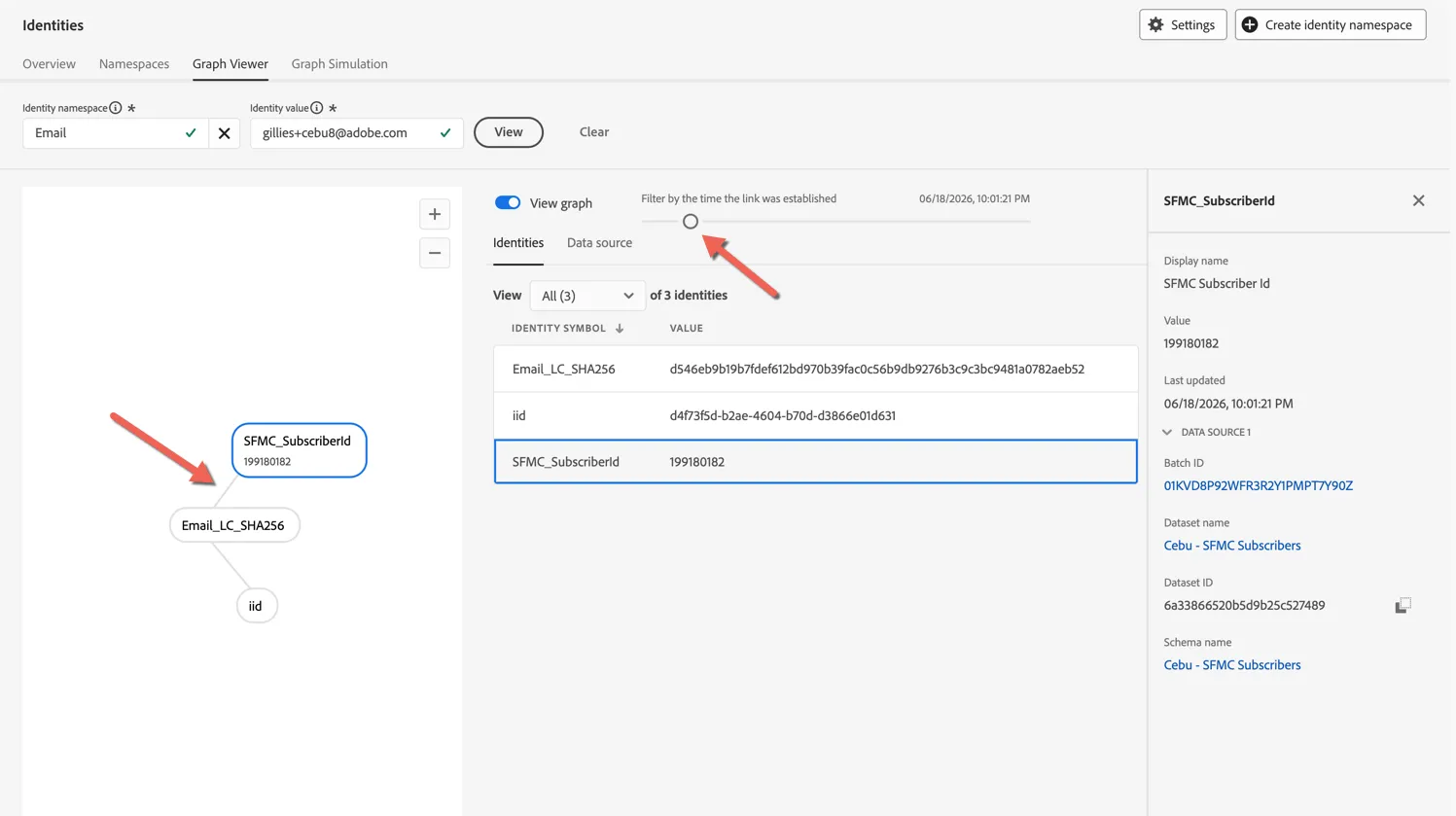Select the SFMC_SubscriberId table row
Viewport: 1456px width, 816px height.
815,462
